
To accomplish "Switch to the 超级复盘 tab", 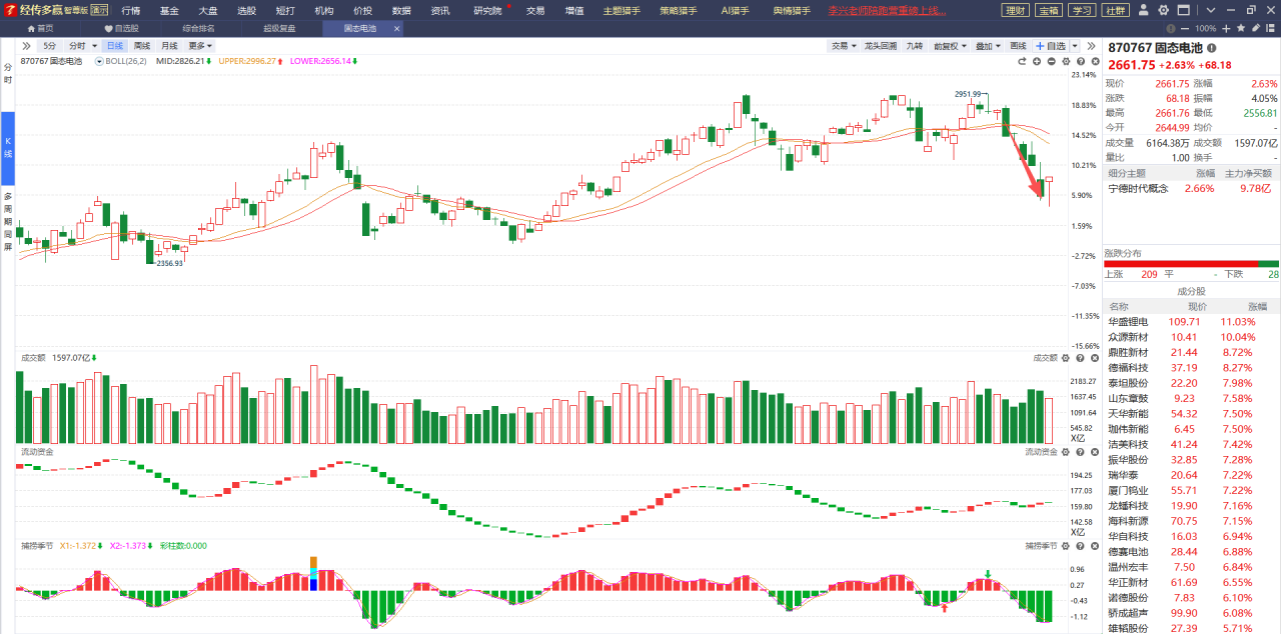I will tap(279, 28).
